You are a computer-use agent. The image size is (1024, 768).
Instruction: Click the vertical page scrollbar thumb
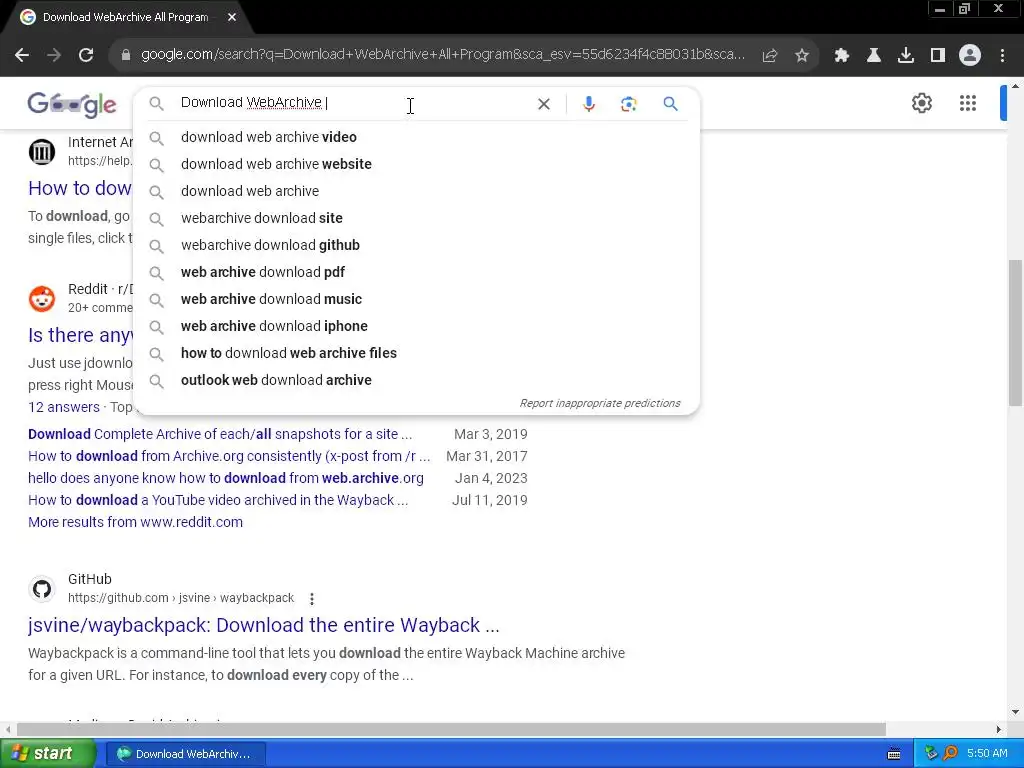(x=1015, y=333)
